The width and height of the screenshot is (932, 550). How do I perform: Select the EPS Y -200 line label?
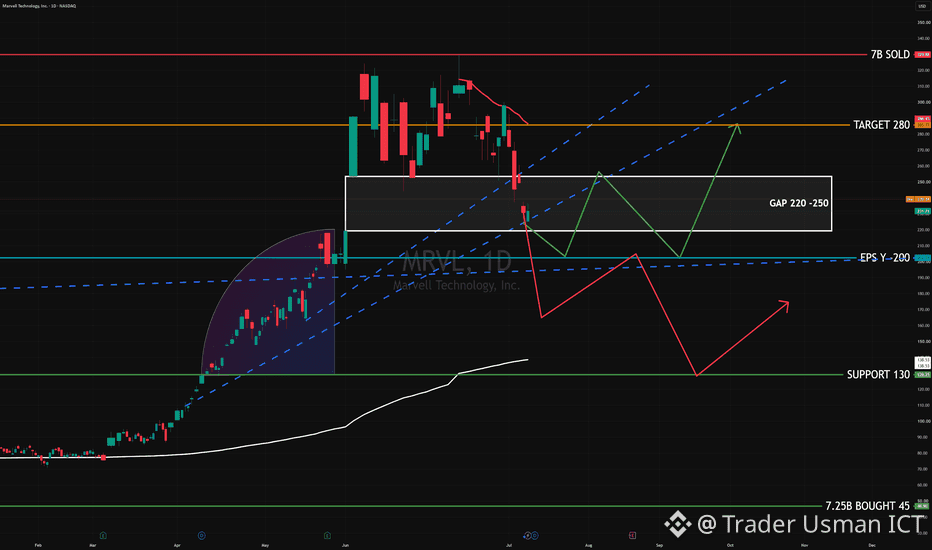(884, 257)
